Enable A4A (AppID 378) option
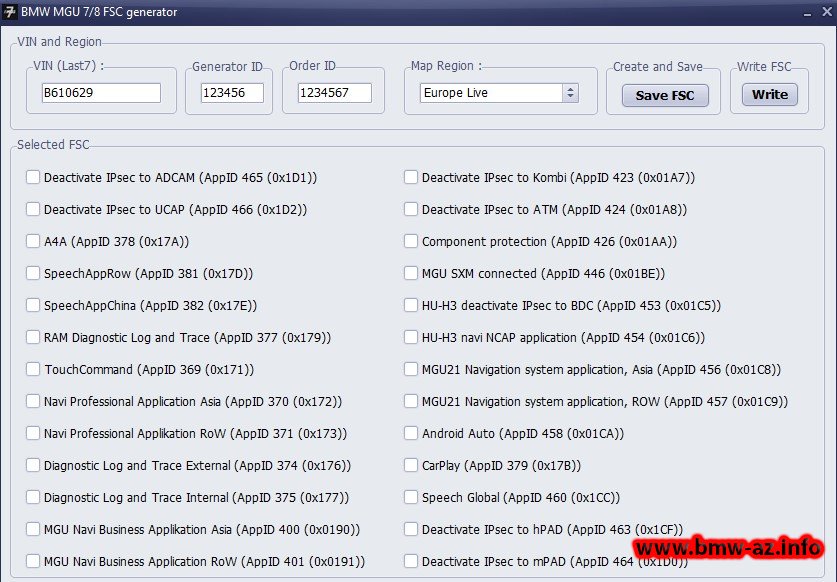This screenshot has width=837, height=582. 33,241
